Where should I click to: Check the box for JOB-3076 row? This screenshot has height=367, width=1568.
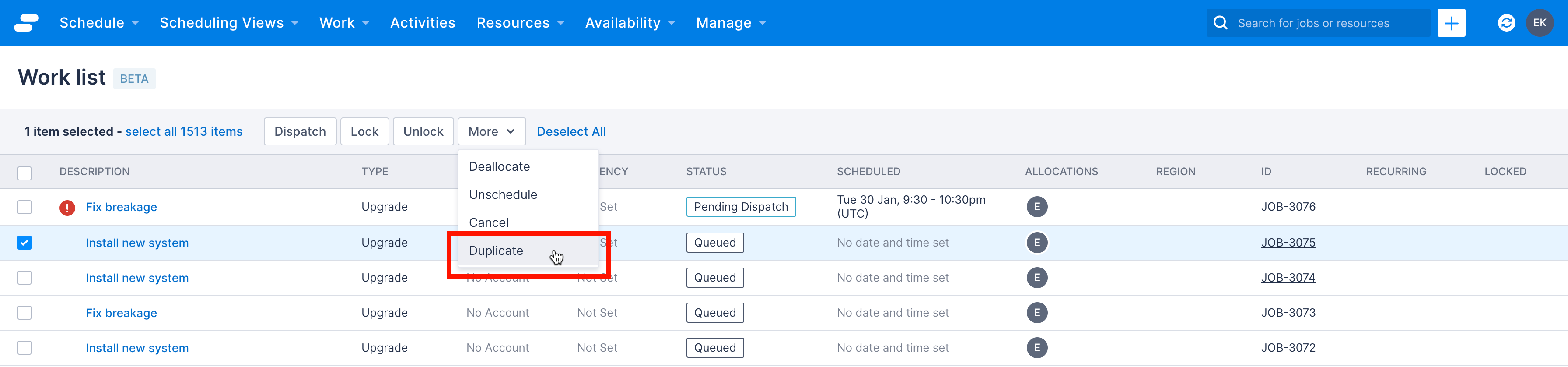point(24,207)
